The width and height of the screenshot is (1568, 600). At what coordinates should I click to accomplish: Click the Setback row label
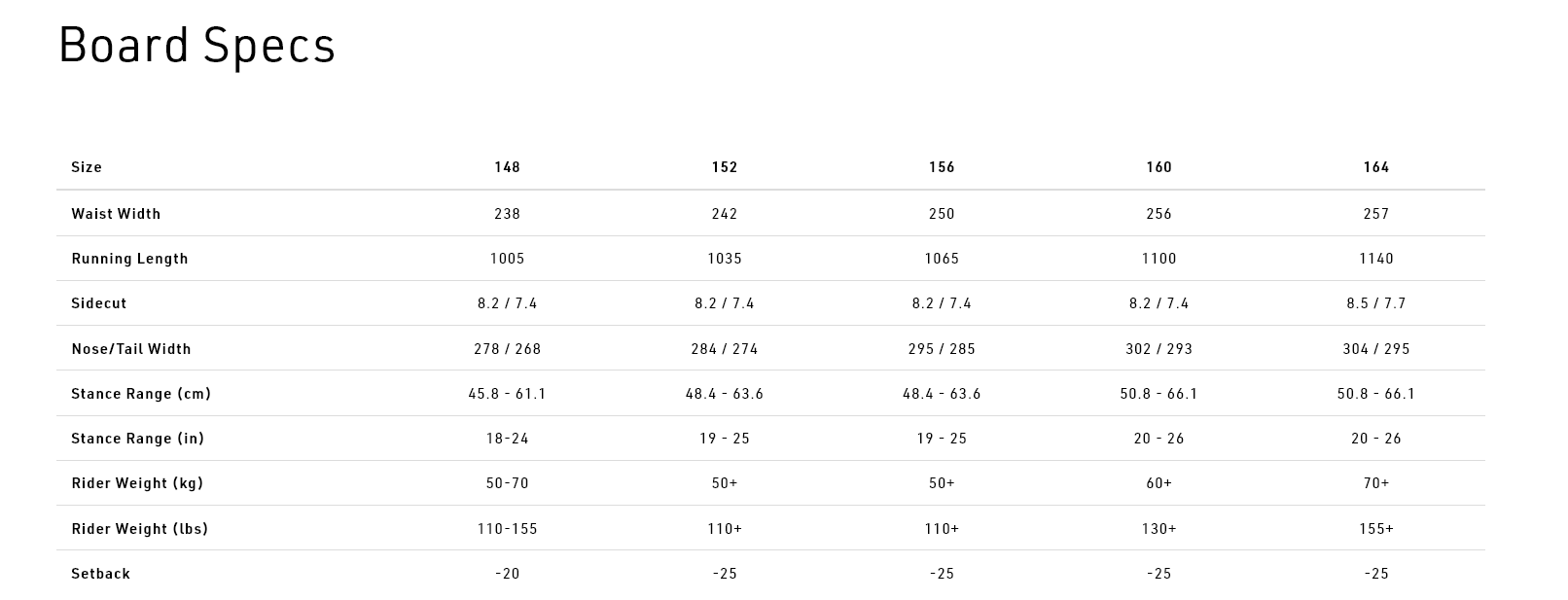100,574
